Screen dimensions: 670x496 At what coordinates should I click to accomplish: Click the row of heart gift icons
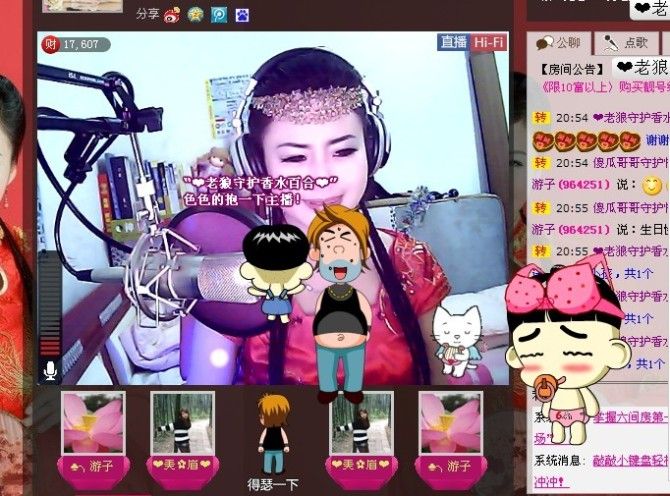coord(586,141)
